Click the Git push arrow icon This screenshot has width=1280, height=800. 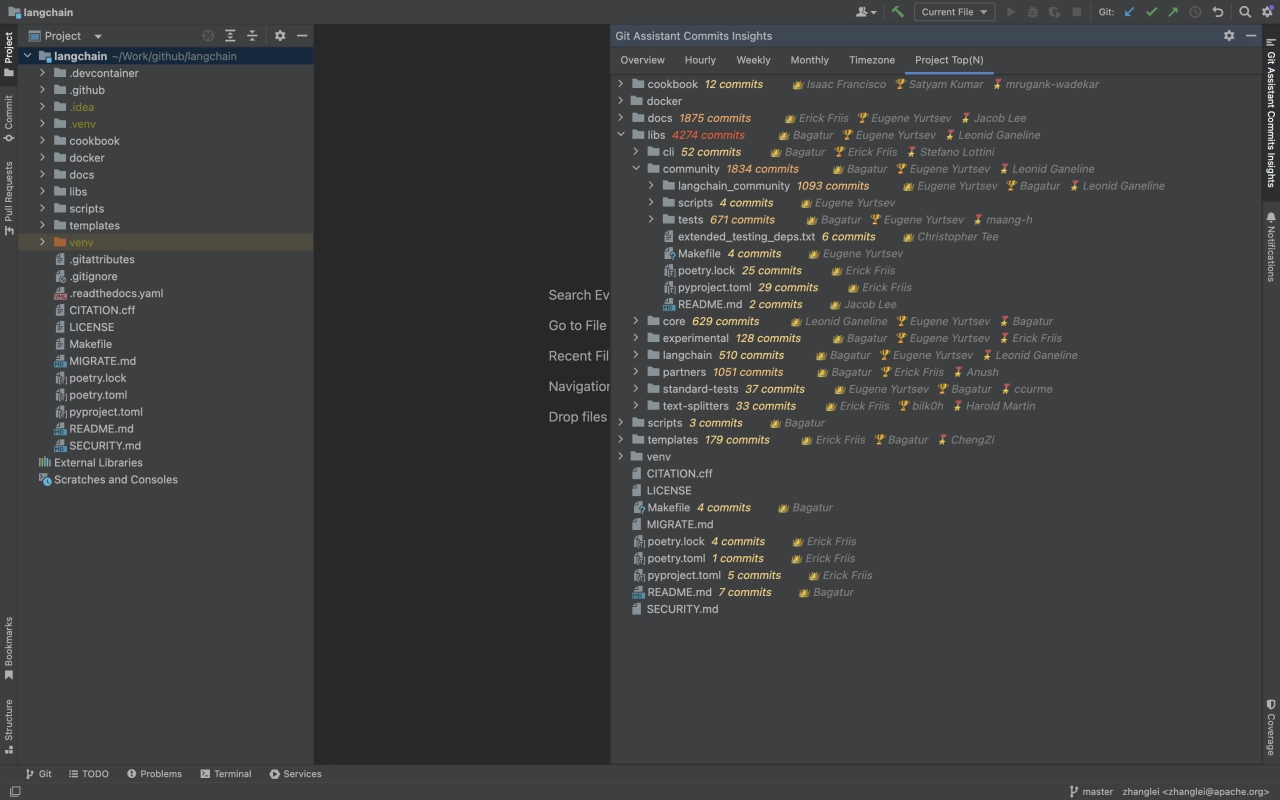(x=1172, y=12)
